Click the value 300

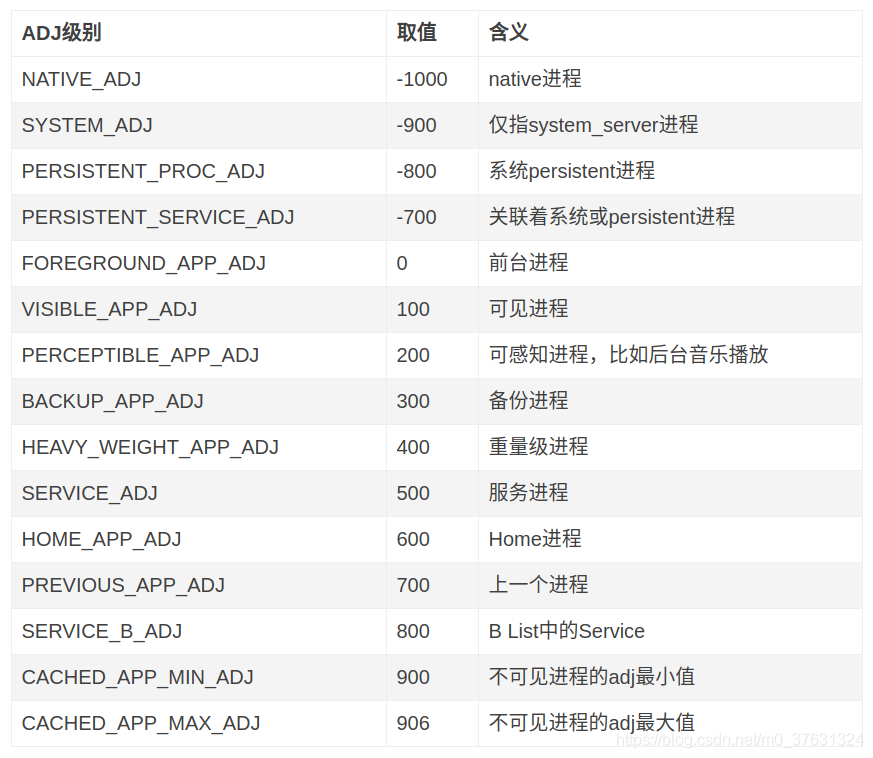pyautogui.click(x=413, y=402)
